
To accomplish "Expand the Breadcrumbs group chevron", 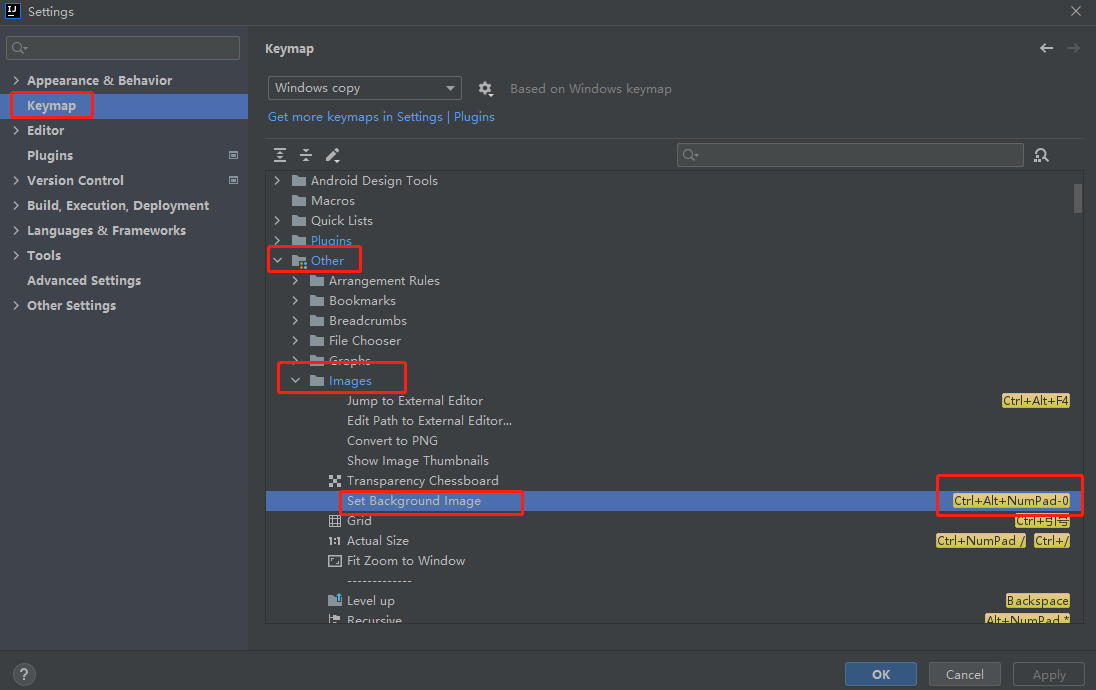I will coord(296,321).
